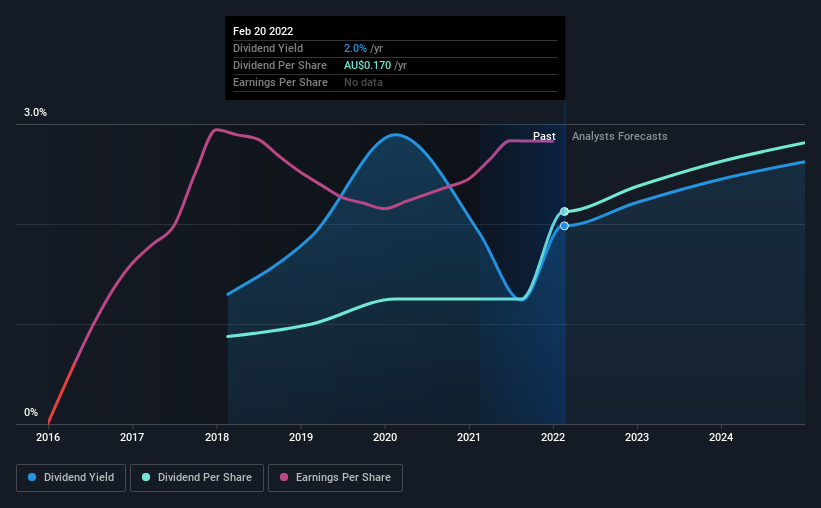
Task: Click the 2023 x-axis label
Action: click(x=637, y=437)
